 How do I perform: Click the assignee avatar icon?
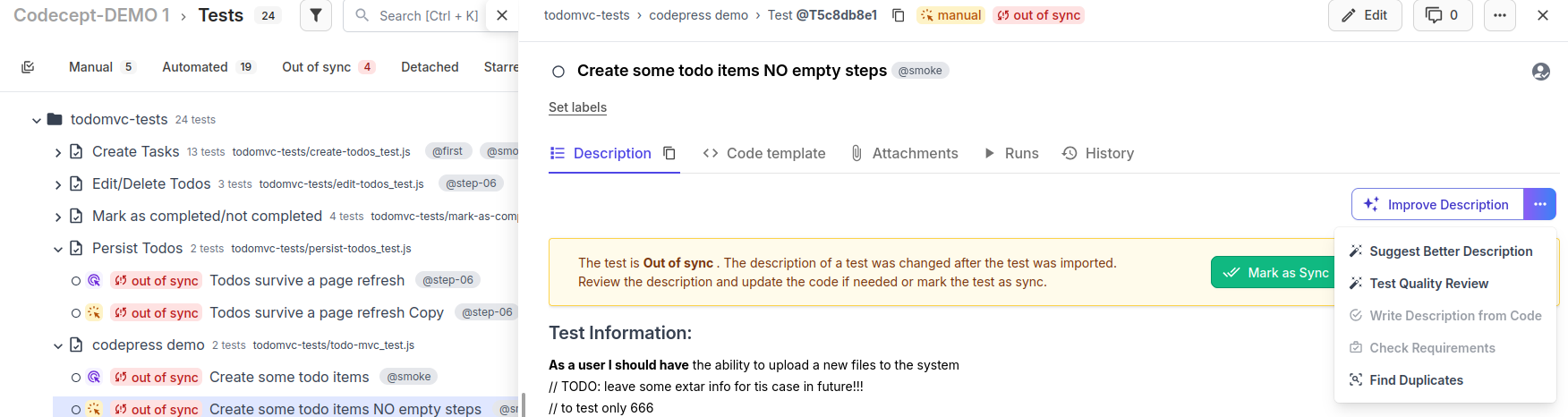pyautogui.click(x=1540, y=72)
